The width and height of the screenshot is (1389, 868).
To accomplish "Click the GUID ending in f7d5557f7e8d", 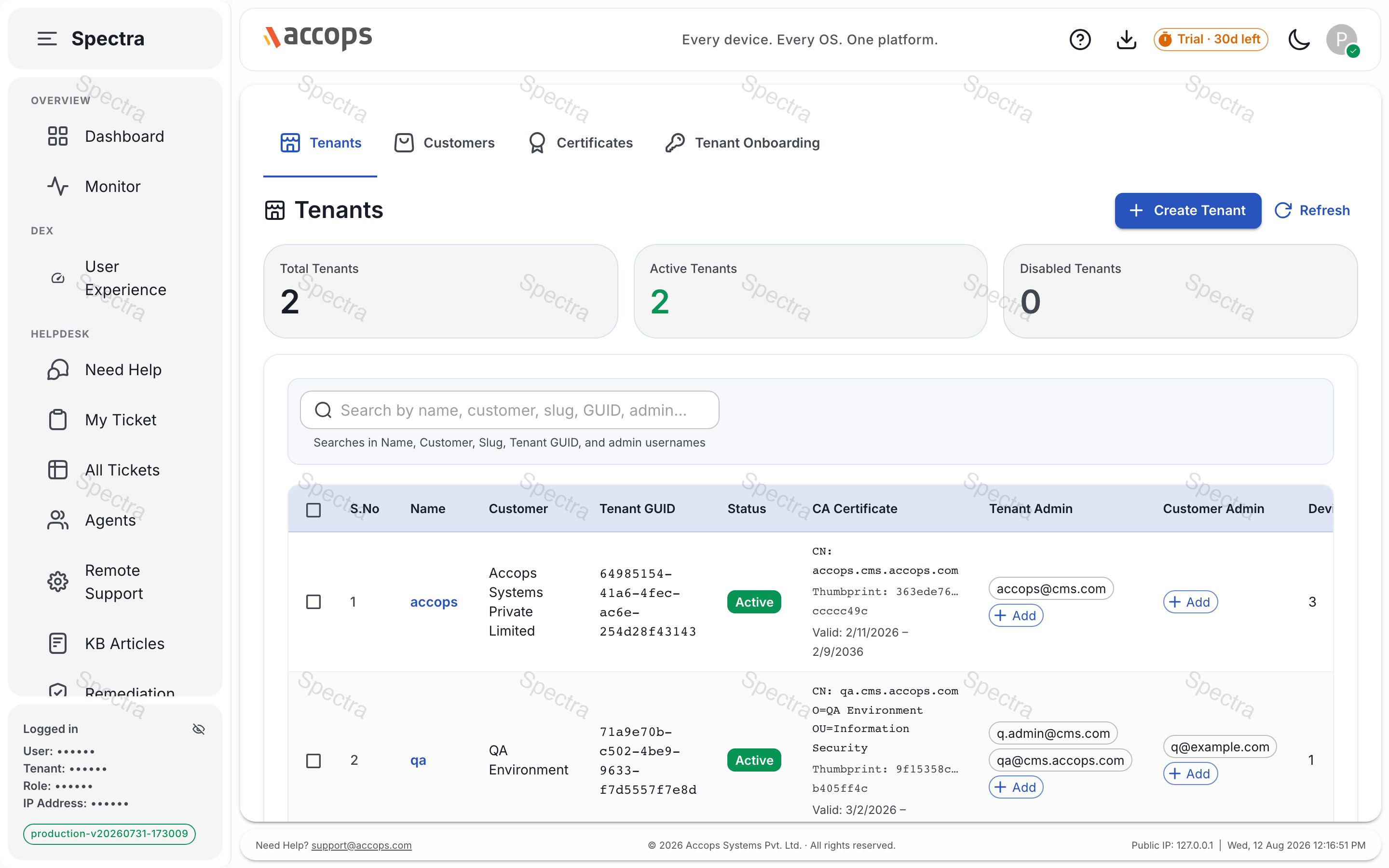I will 647,760.
